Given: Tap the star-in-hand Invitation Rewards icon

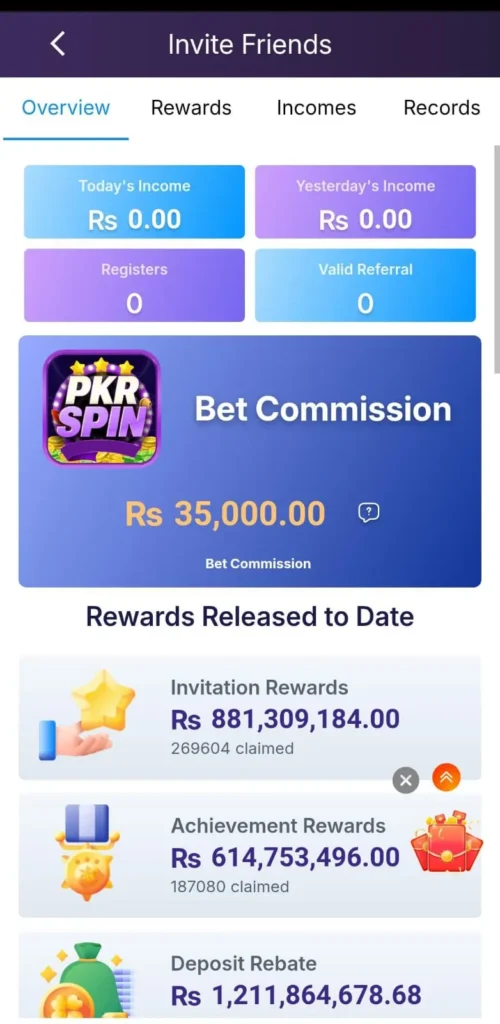Looking at the screenshot, I should pos(87,714).
